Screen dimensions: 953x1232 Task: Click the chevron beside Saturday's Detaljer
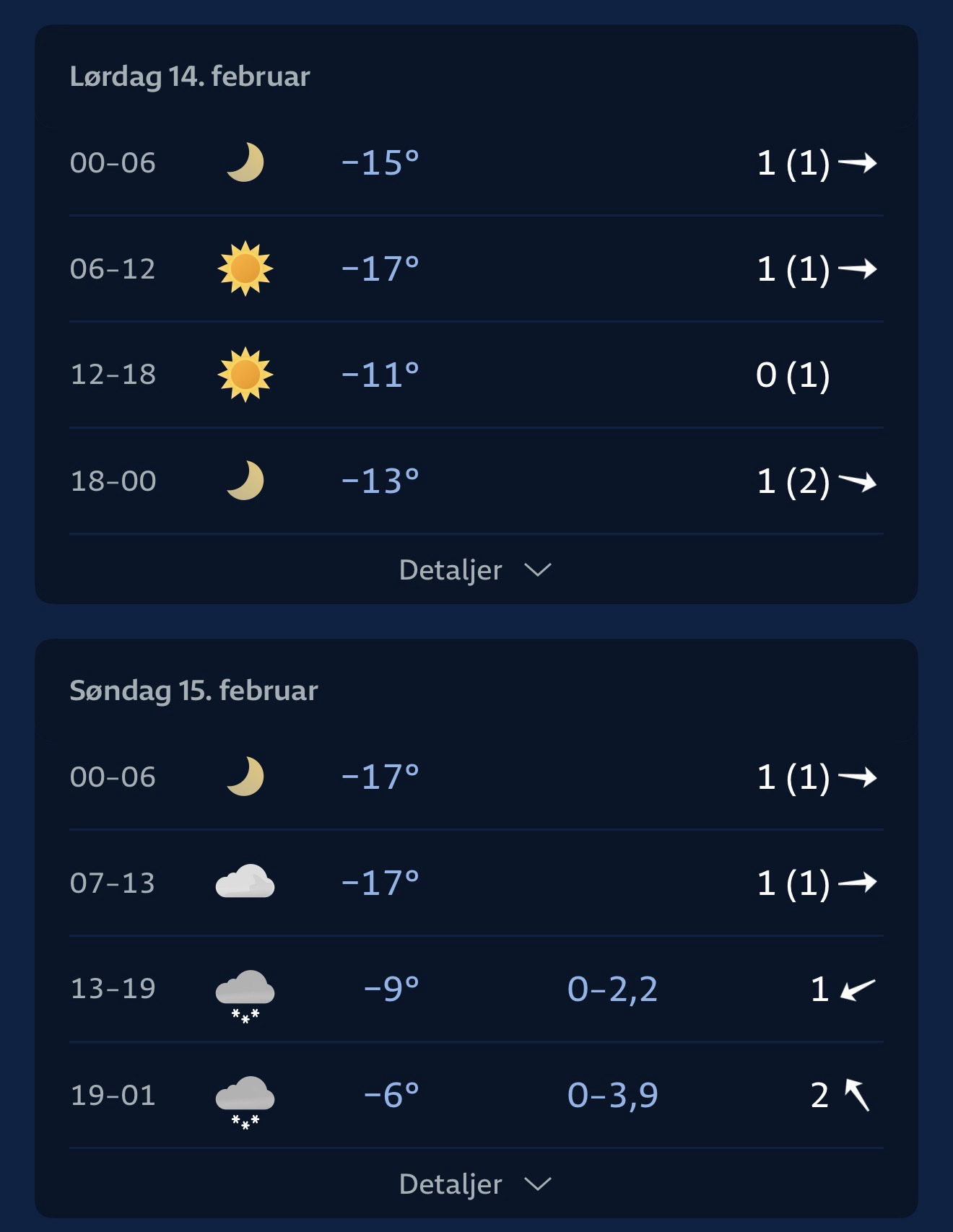[538, 570]
